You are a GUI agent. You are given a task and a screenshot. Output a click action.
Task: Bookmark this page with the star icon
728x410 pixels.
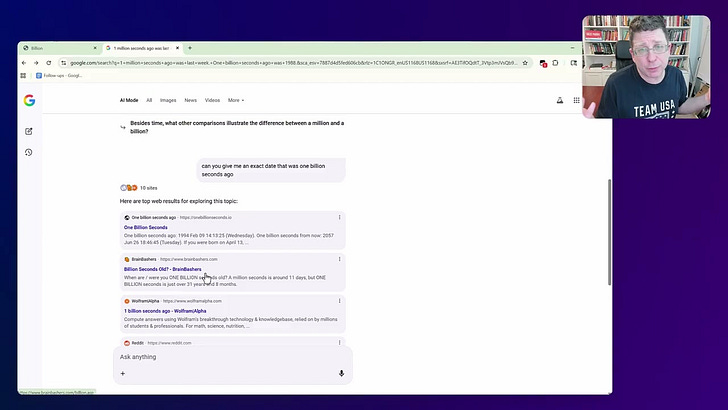point(525,63)
